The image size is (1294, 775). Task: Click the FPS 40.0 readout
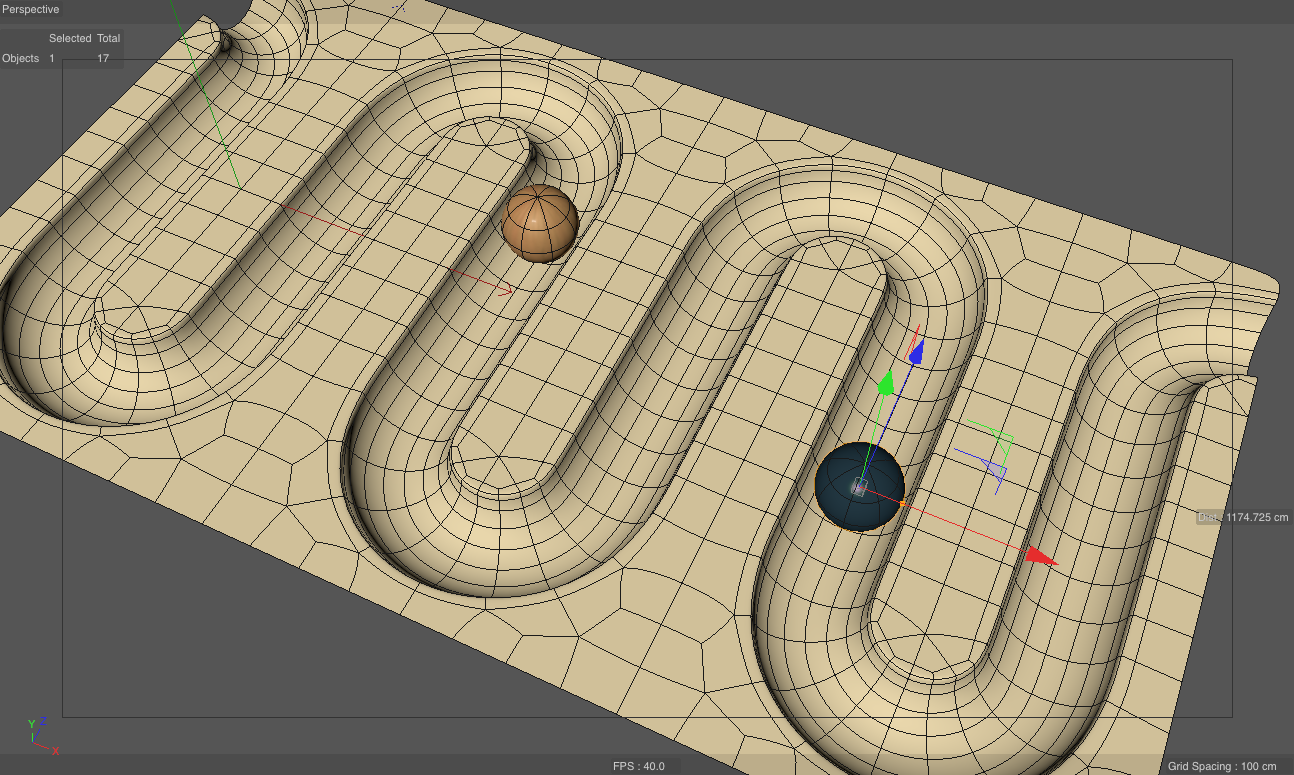pos(639,766)
